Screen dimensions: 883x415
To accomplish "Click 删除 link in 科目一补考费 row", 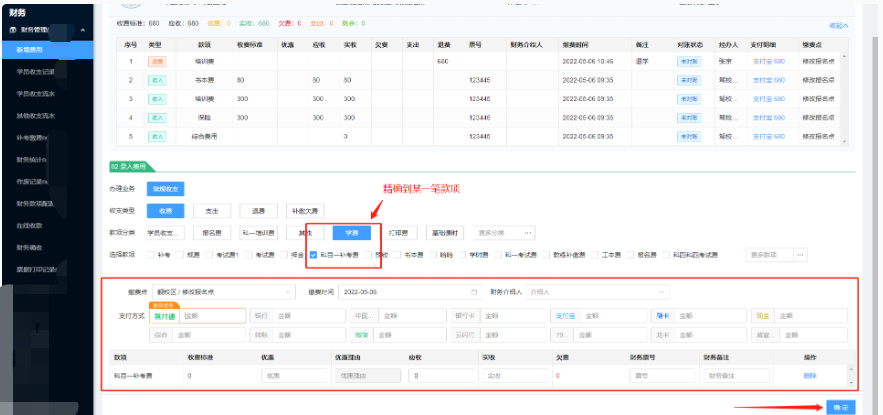I will (x=810, y=375).
